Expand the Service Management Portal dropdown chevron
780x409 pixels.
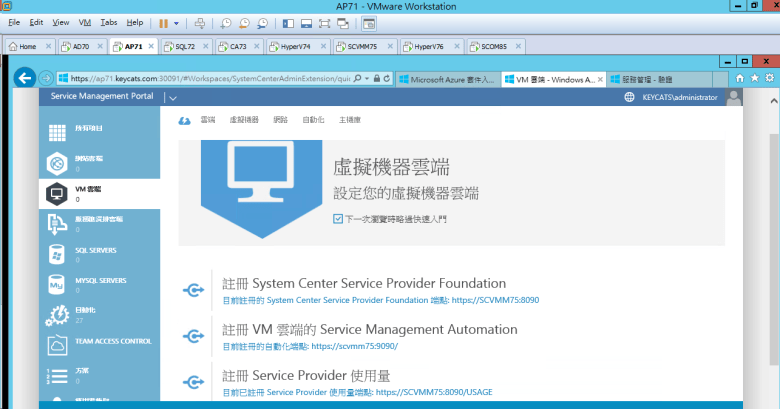point(172,98)
